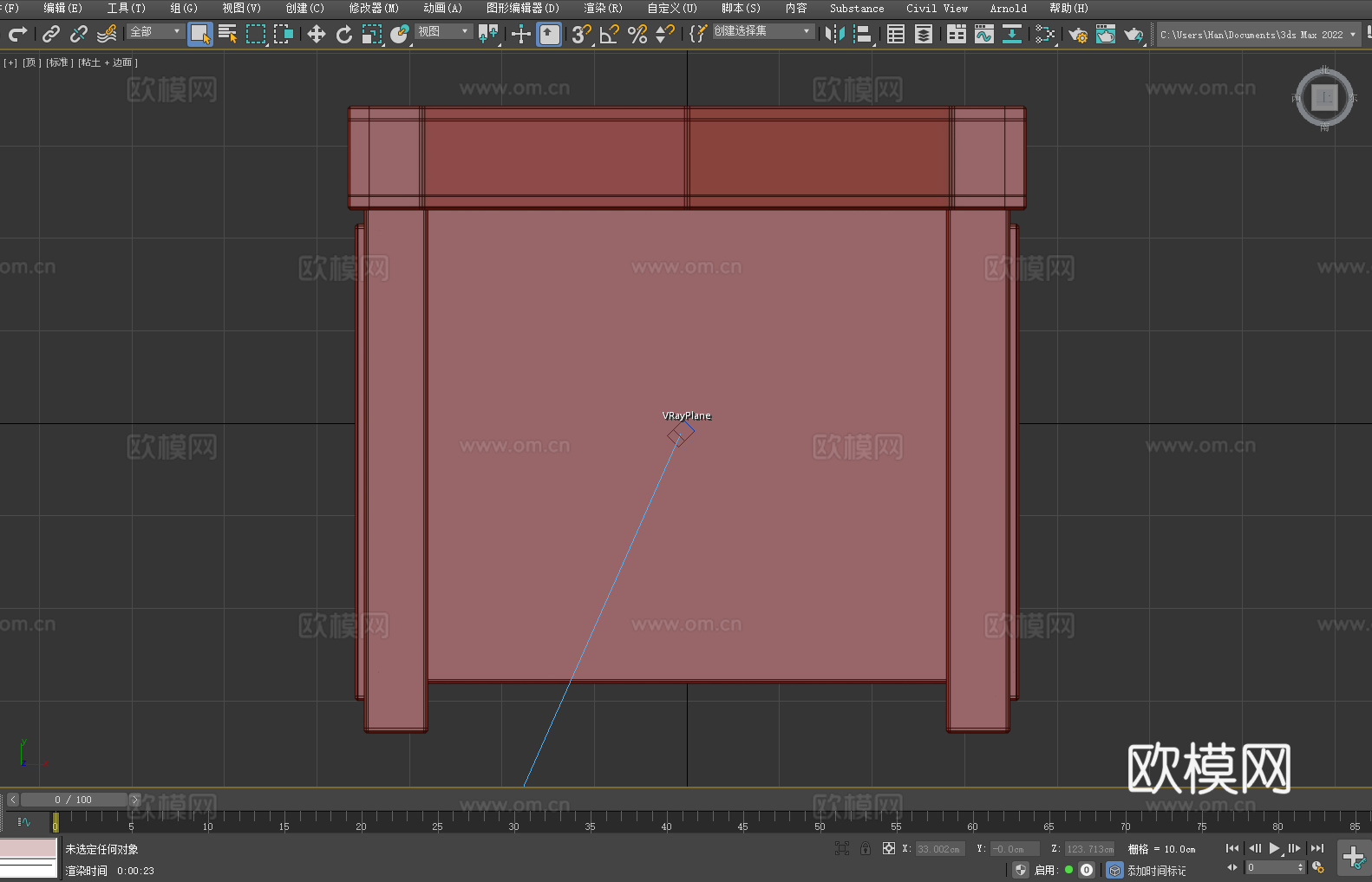Toggle the Angle Snap button
1372x882 pixels.
[610, 35]
